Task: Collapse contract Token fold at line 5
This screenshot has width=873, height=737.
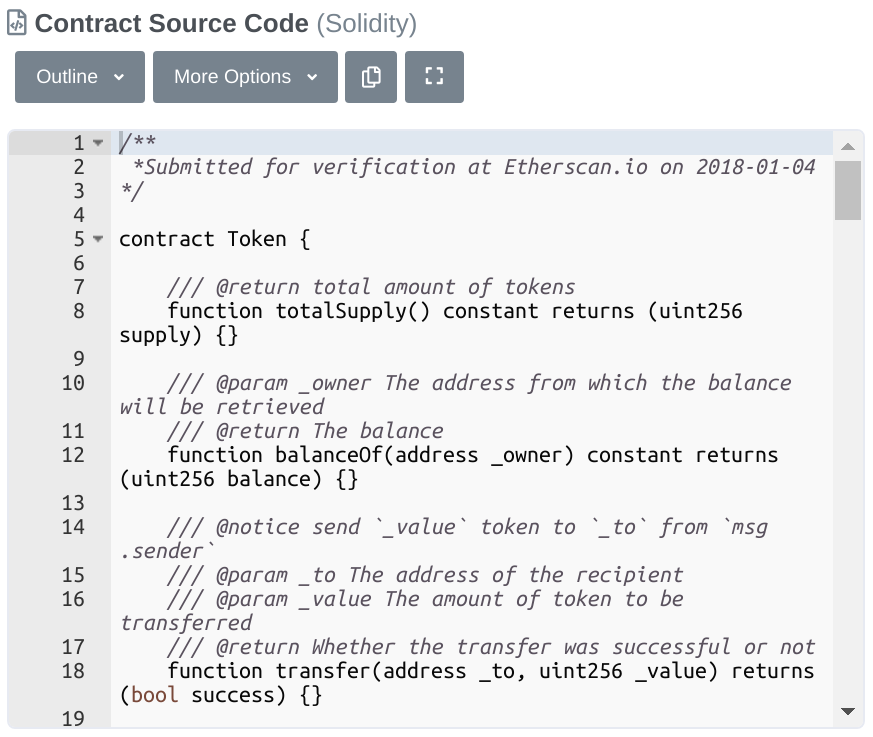Action: (x=98, y=239)
